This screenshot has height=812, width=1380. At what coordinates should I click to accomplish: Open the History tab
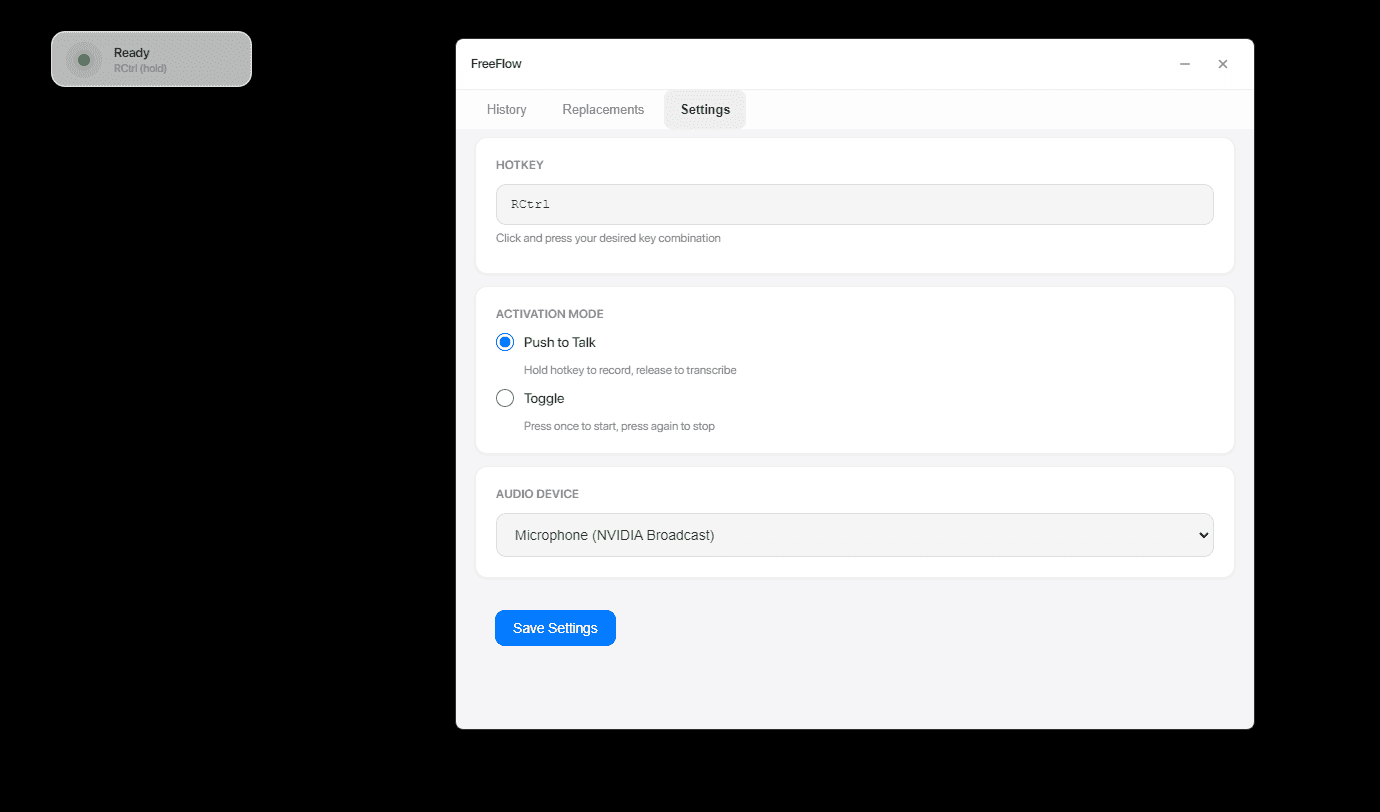[506, 110]
